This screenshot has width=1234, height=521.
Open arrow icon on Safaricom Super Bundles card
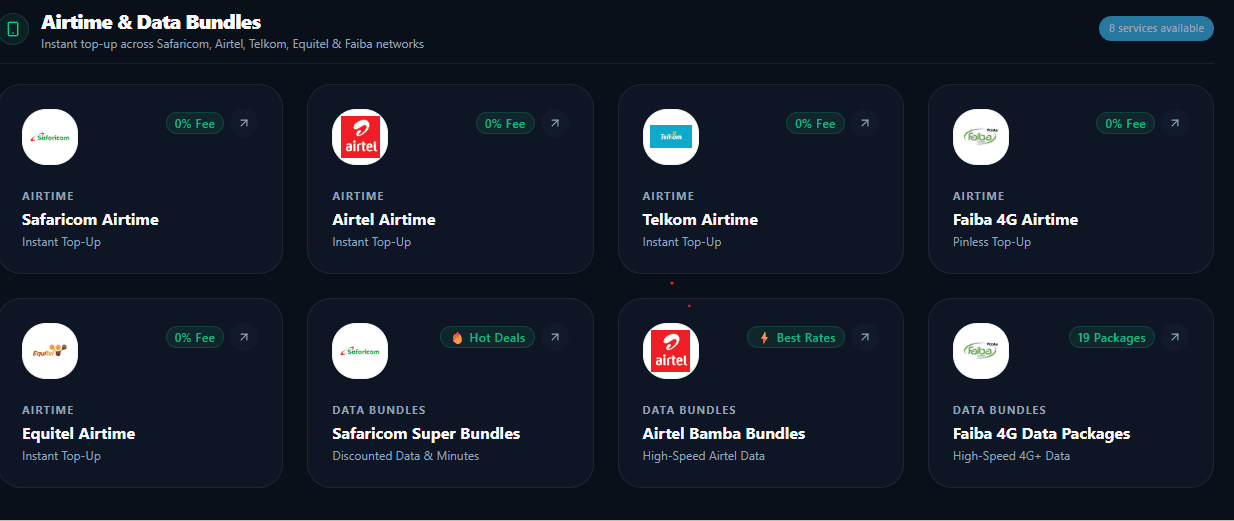point(554,337)
